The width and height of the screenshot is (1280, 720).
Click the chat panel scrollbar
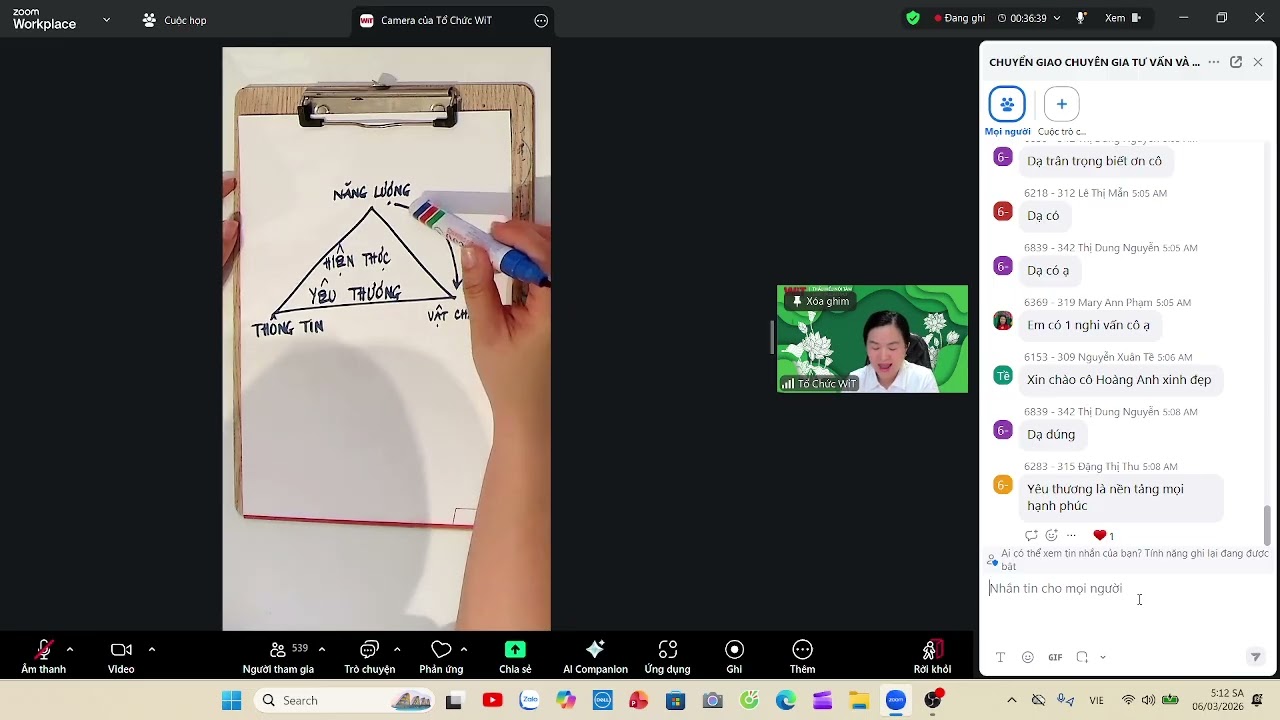(1267, 525)
